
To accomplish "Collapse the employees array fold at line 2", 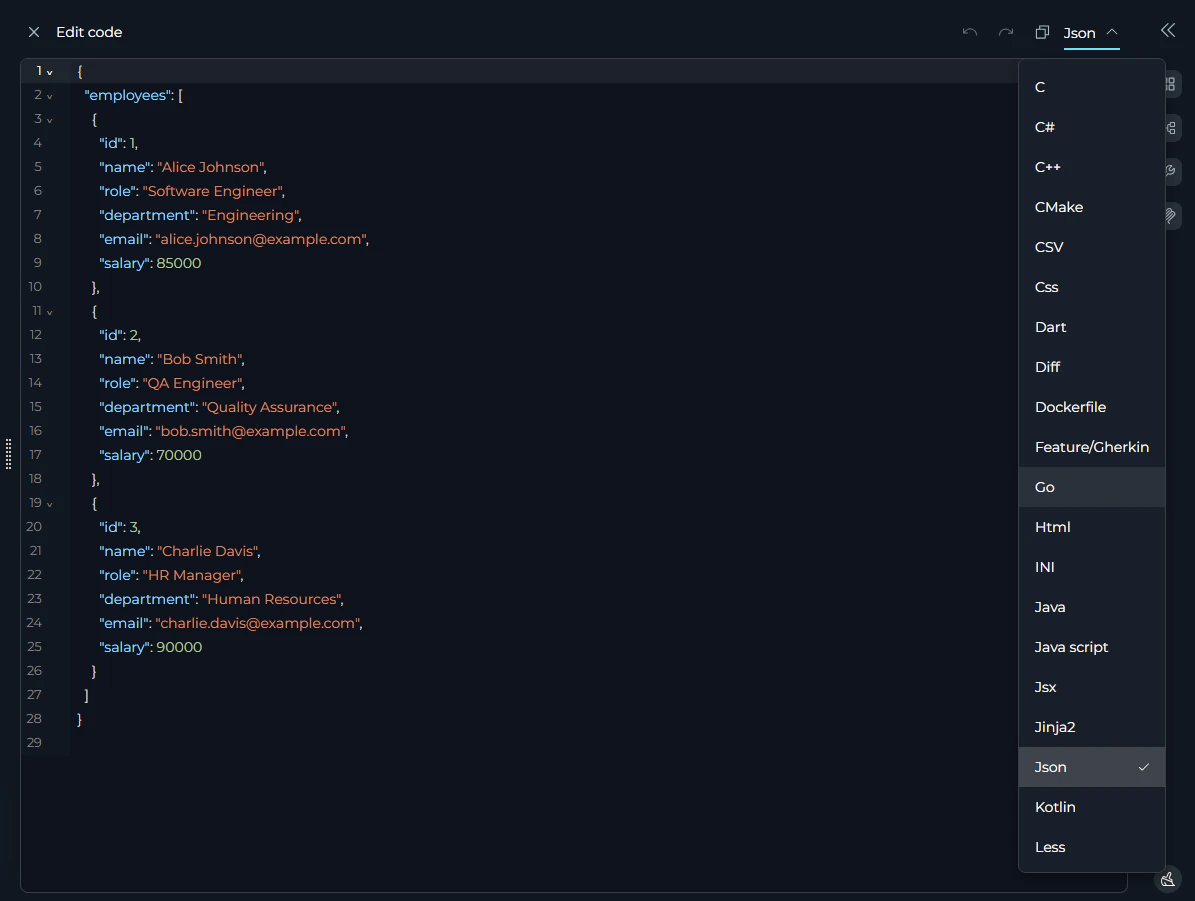I will tap(49, 95).
